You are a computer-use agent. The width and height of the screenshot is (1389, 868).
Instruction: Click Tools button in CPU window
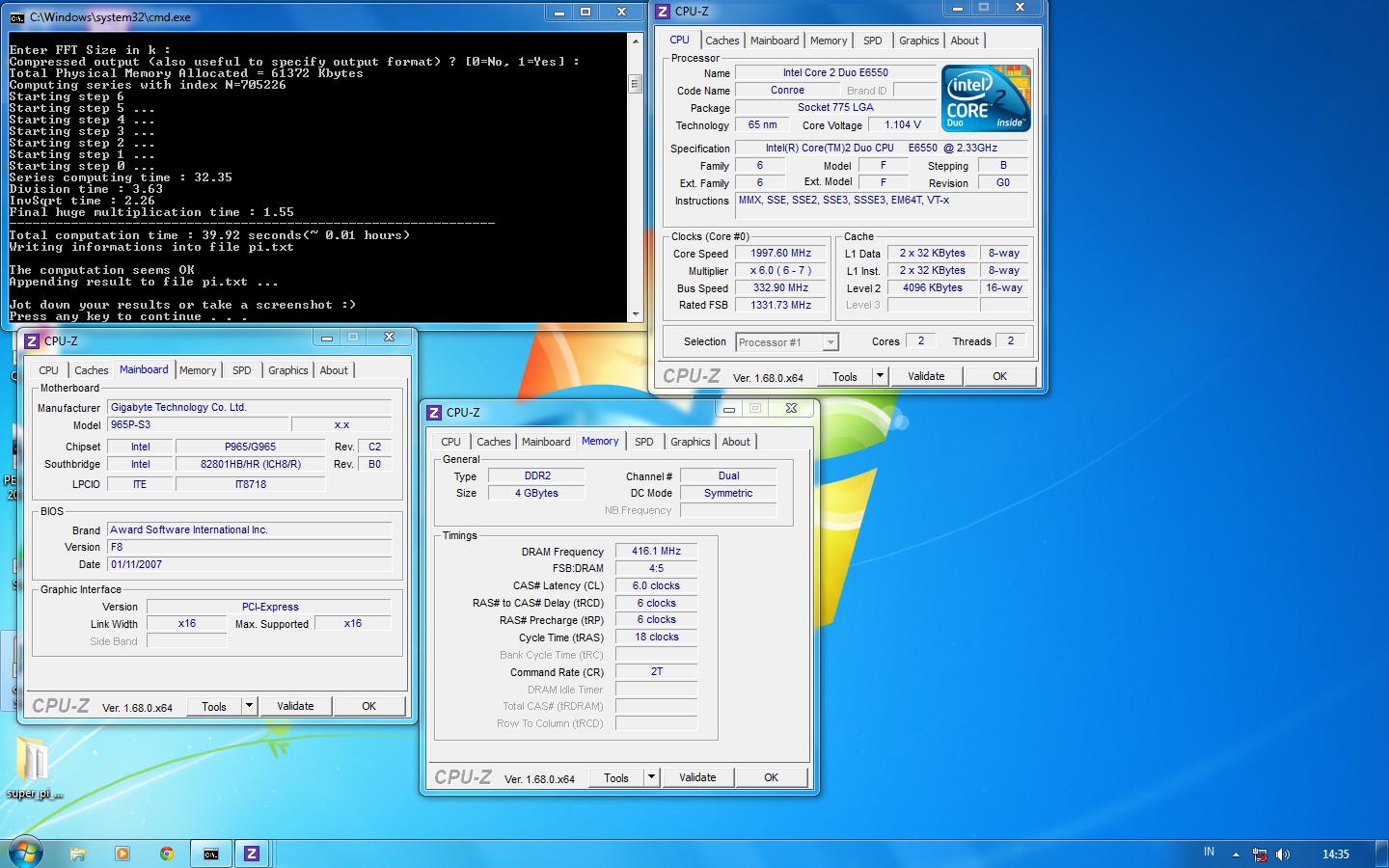point(845,376)
